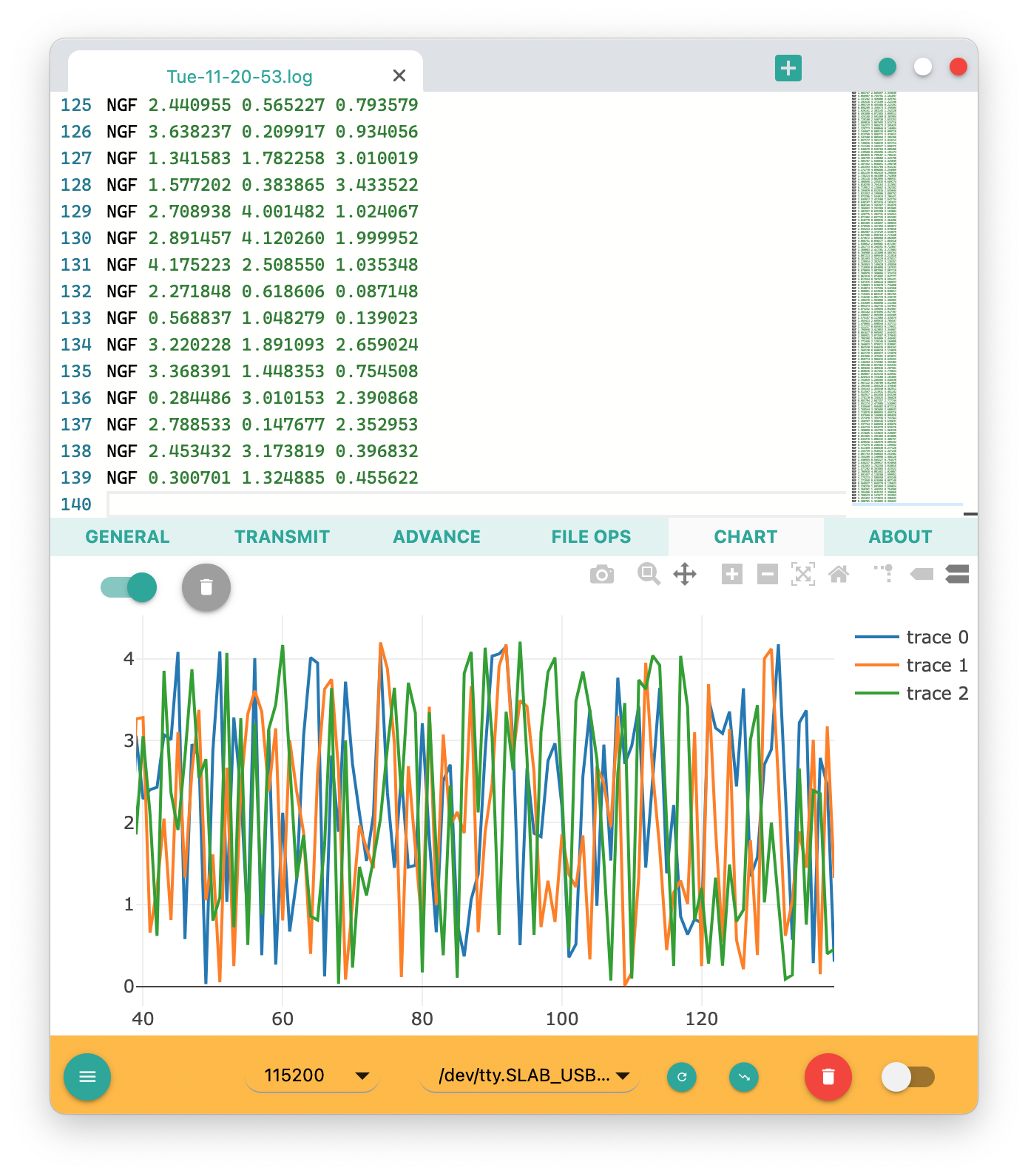Click the empty line 140 in the log editor
Viewport: 1028px width, 1176px height.
point(473,504)
